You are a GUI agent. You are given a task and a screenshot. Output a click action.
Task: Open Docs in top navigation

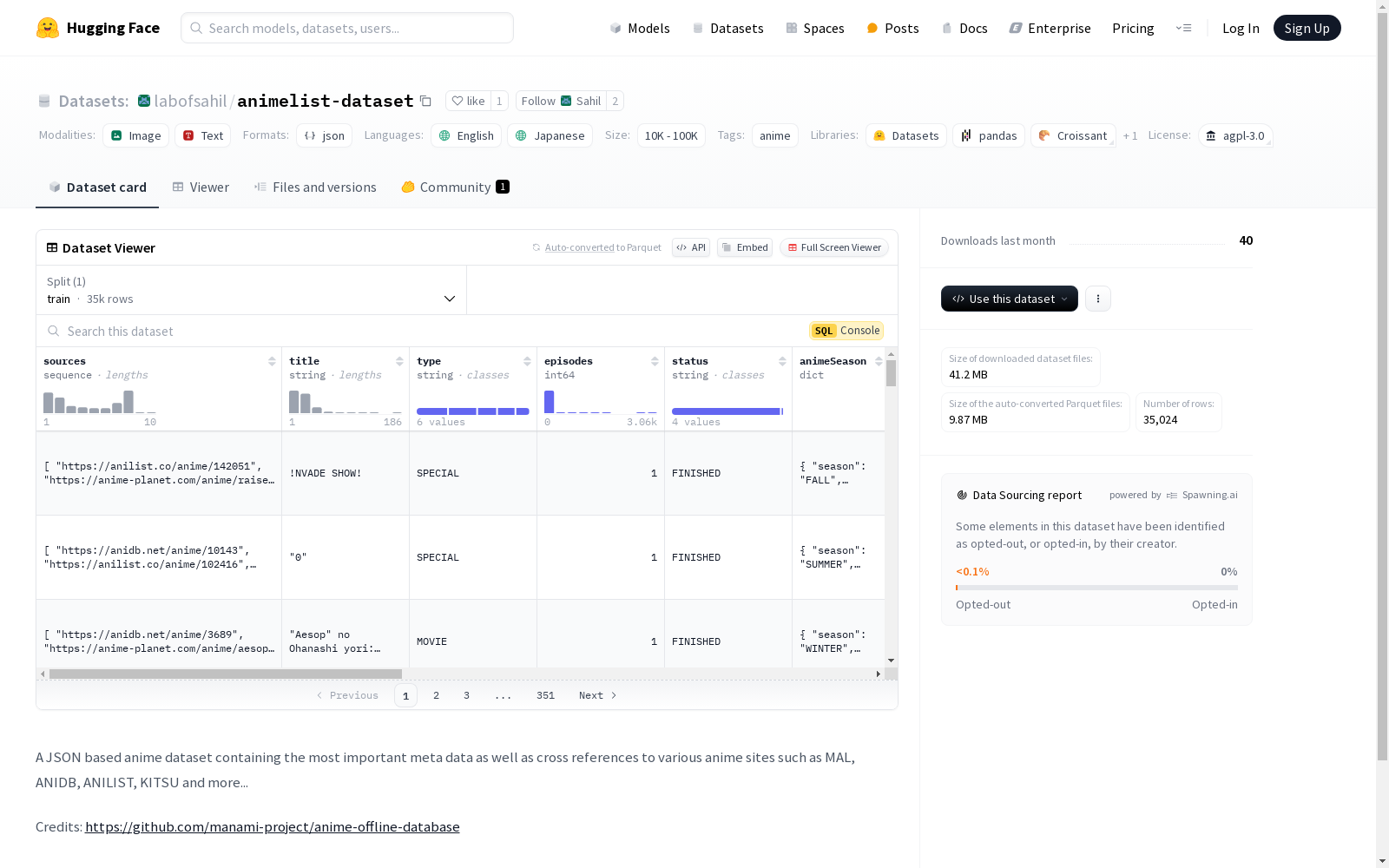click(x=964, y=28)
